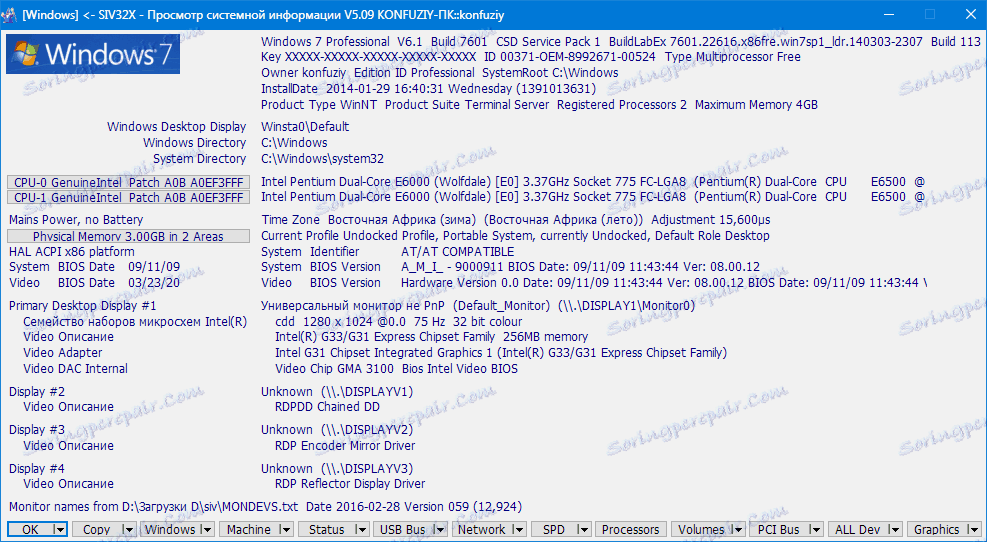Open the CPU-1 GenuineIntel details button

128,198
